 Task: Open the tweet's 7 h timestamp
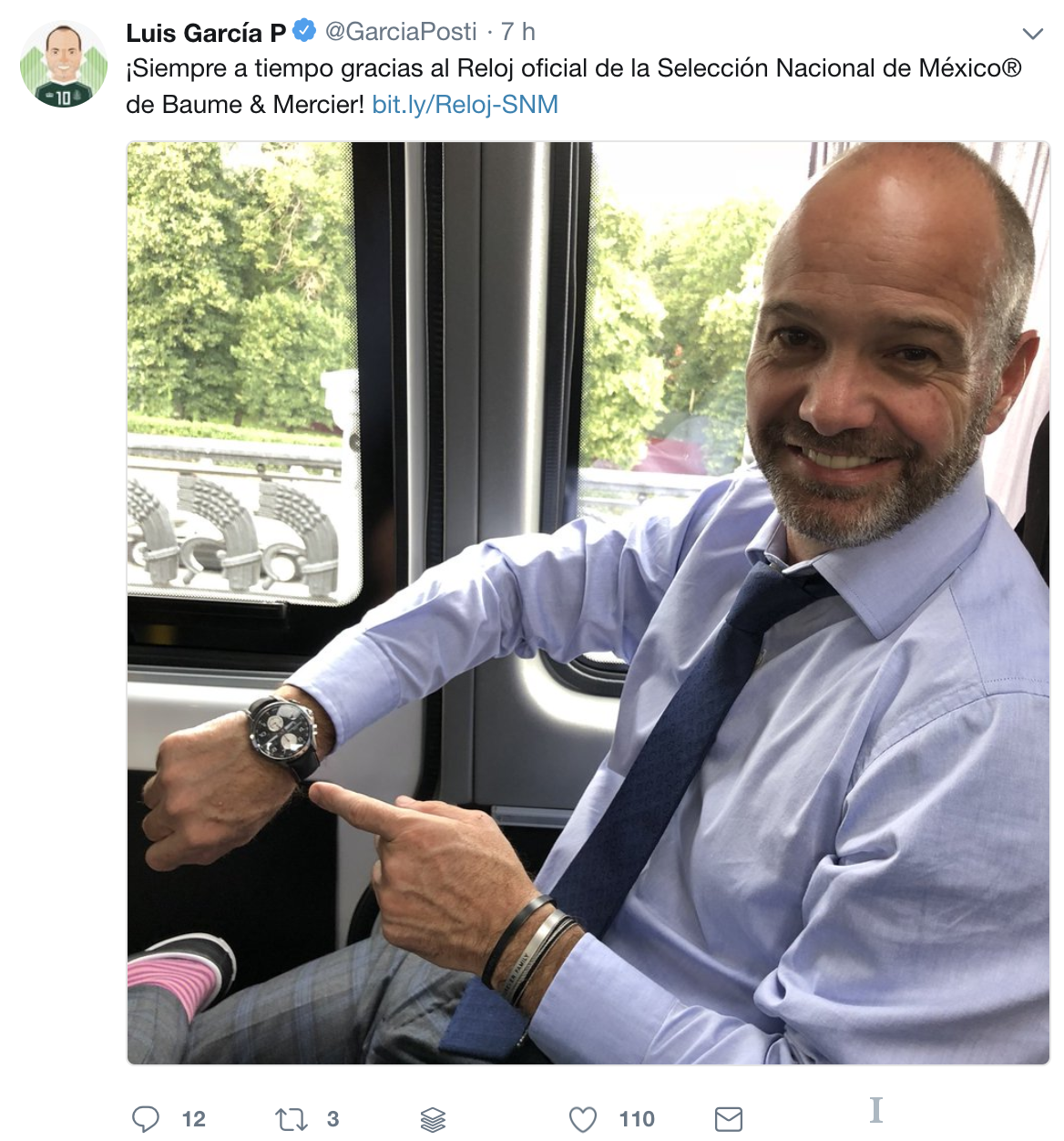coord(518,32)
